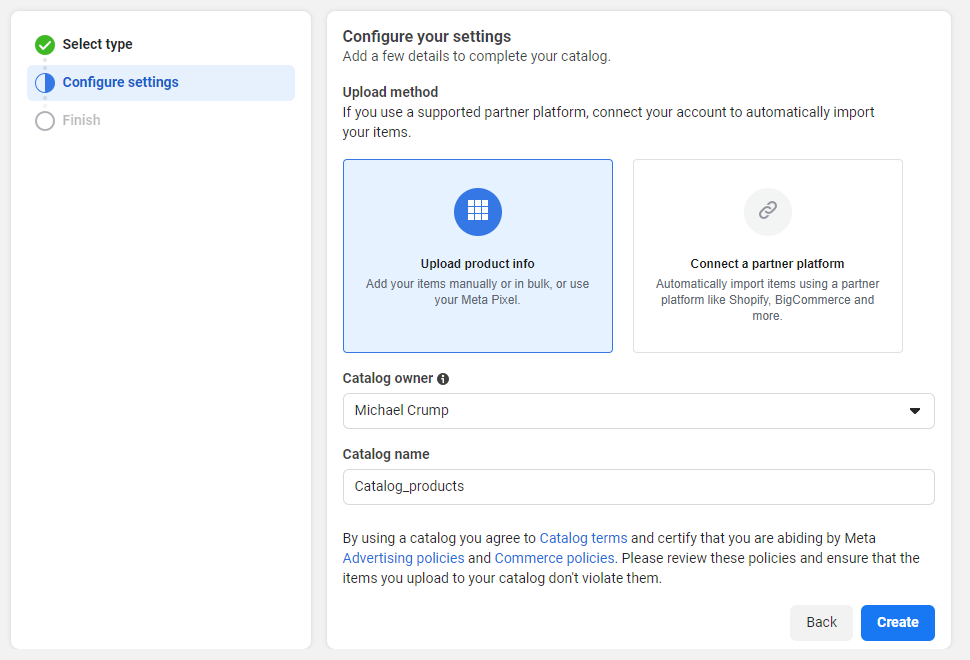Image resolution: width=970 pixels, height=660 pixels.
Task: Open the Commerce policies link
Action: [554, 558]
